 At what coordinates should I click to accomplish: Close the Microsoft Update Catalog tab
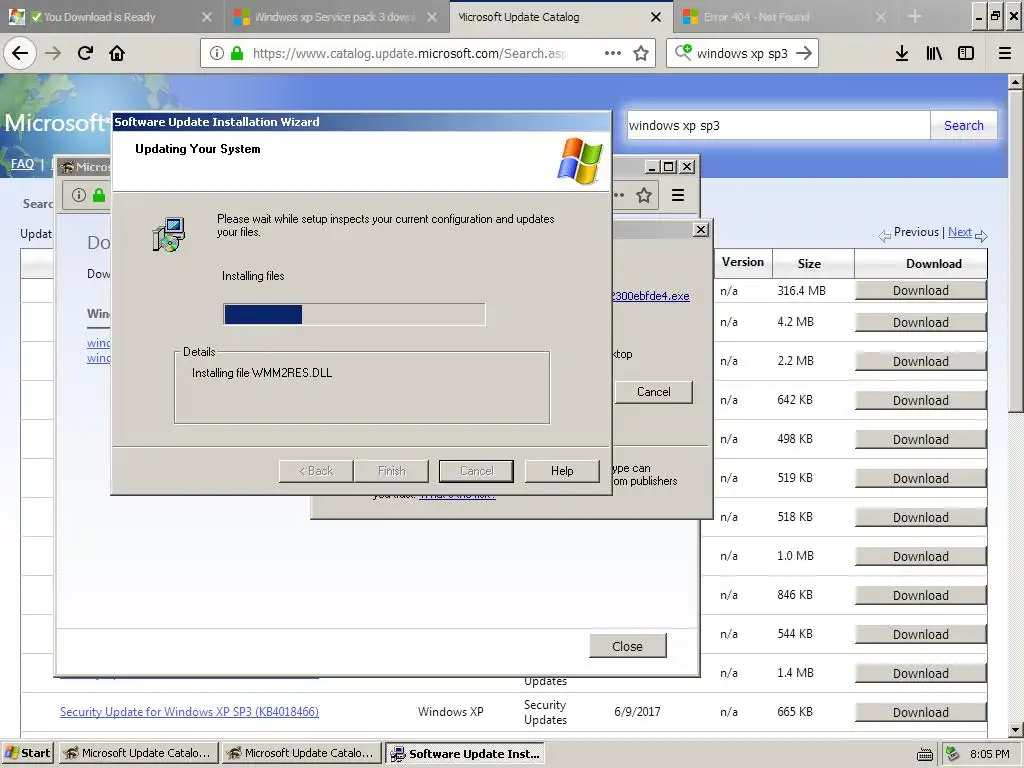(x=656, y=18)
